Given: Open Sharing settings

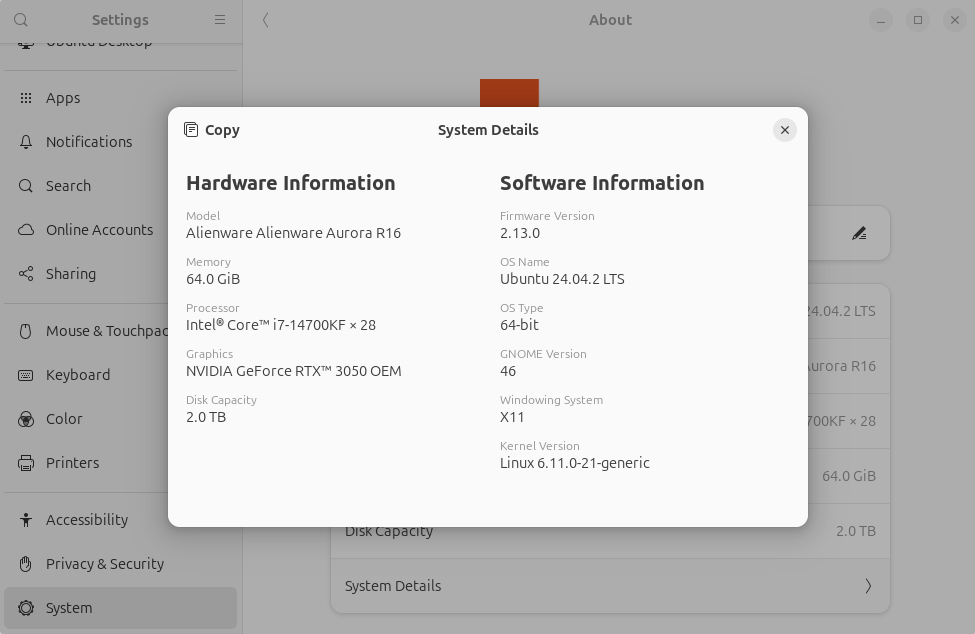Looking at the screenshot, I should pyautogui.click(x=121, y=274).
